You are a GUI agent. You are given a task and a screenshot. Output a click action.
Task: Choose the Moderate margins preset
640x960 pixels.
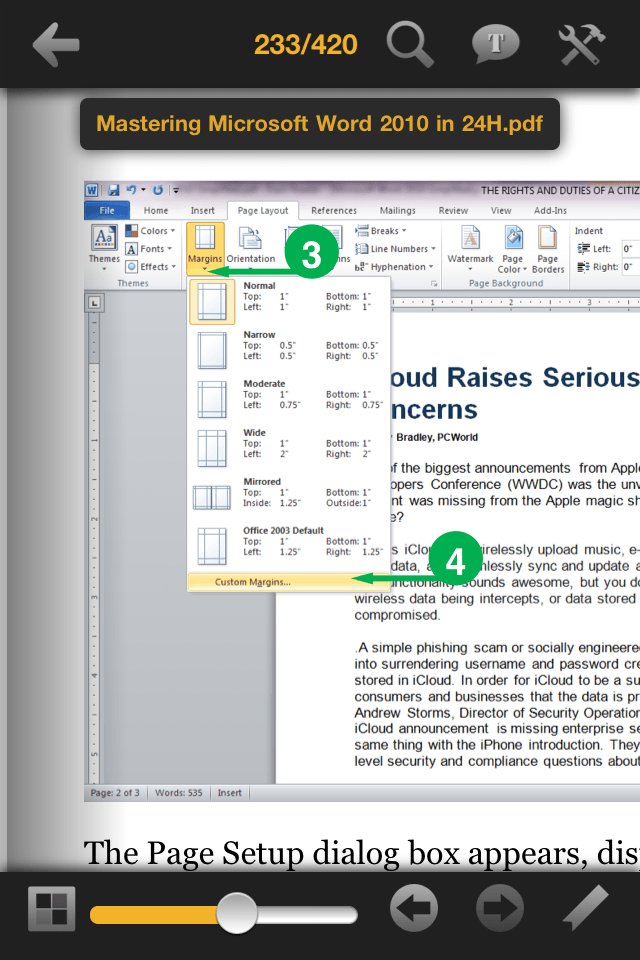pyautogui.click(x=288, y=399)
